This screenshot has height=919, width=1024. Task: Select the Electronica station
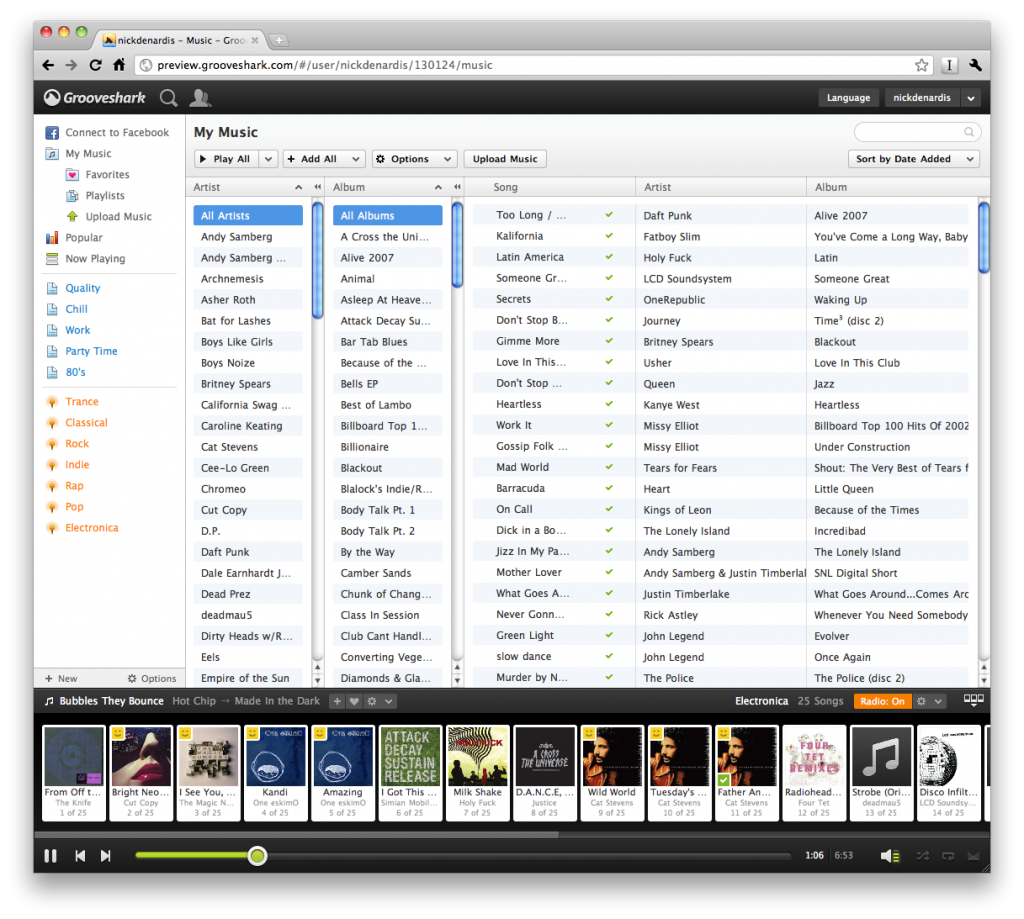pyautogui.click(x=91, y=528)
